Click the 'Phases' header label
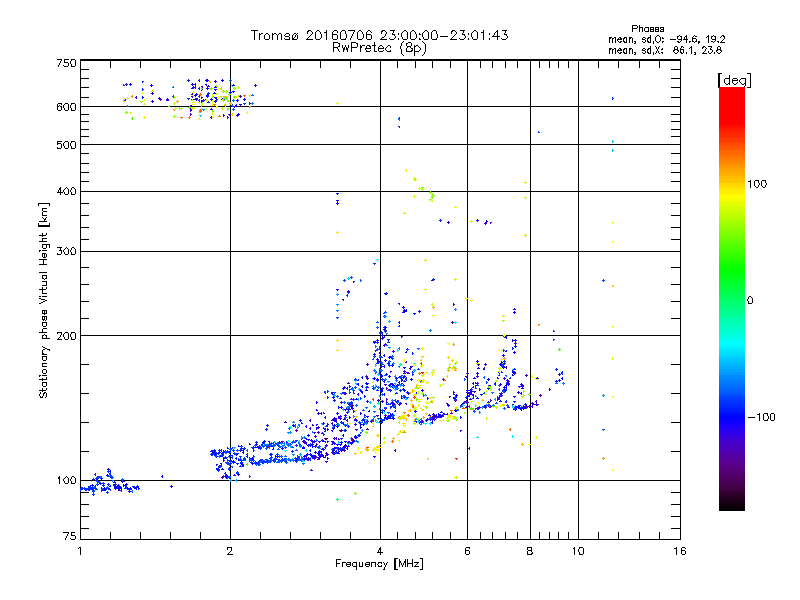 pos(647,29)
